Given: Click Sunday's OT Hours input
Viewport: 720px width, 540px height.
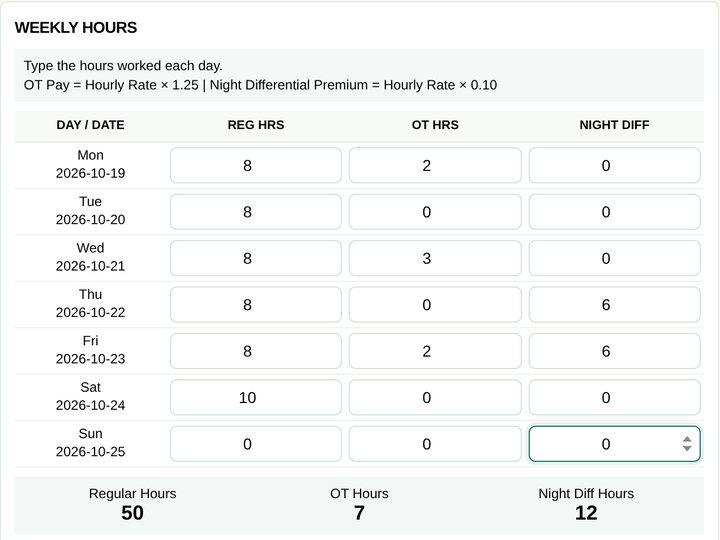Looking at the screenshot, I should pos(435,444).
